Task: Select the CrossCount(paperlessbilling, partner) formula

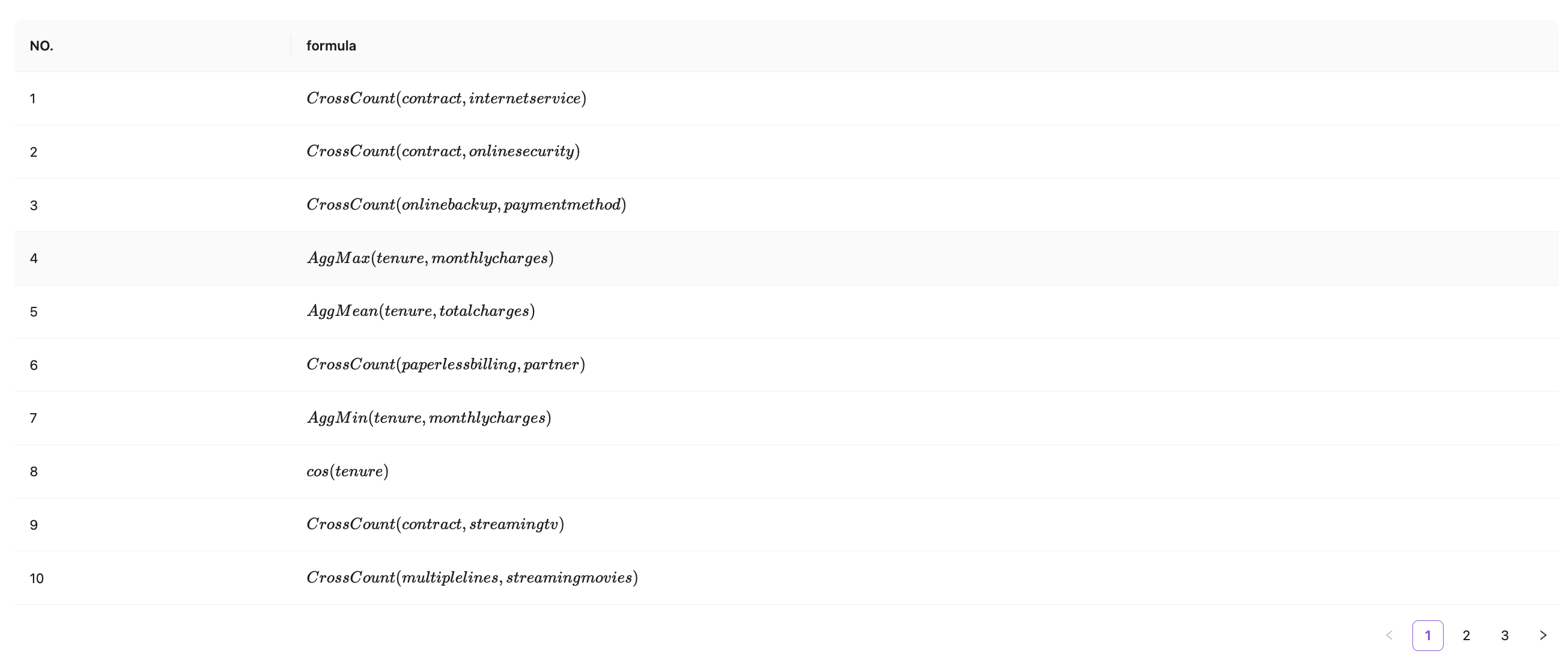Action: point(446,365)
